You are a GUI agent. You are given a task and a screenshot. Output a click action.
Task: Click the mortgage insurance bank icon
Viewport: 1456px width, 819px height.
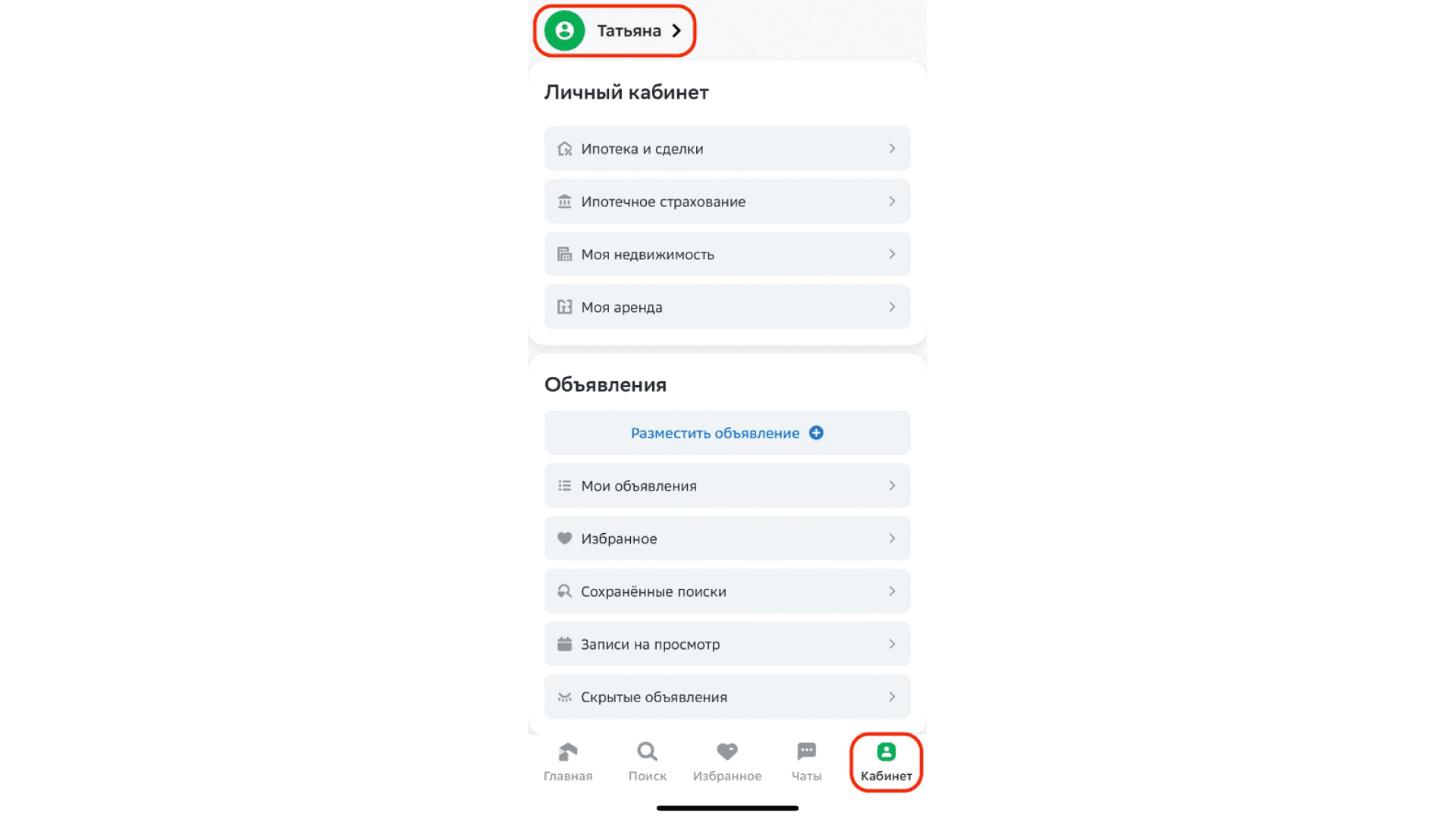565,202
